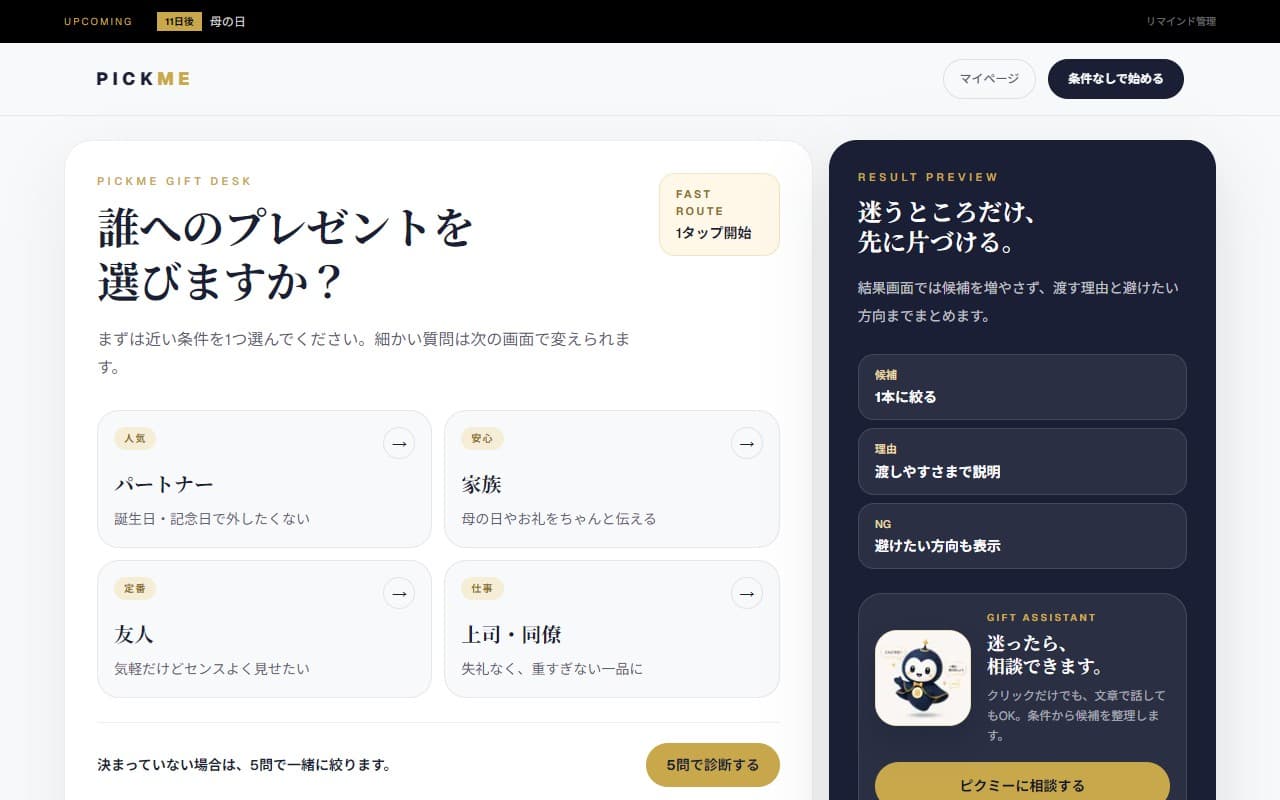The image size is (1280, 800).
Task: Click the 11日後 badge
Action: point(180,21)
